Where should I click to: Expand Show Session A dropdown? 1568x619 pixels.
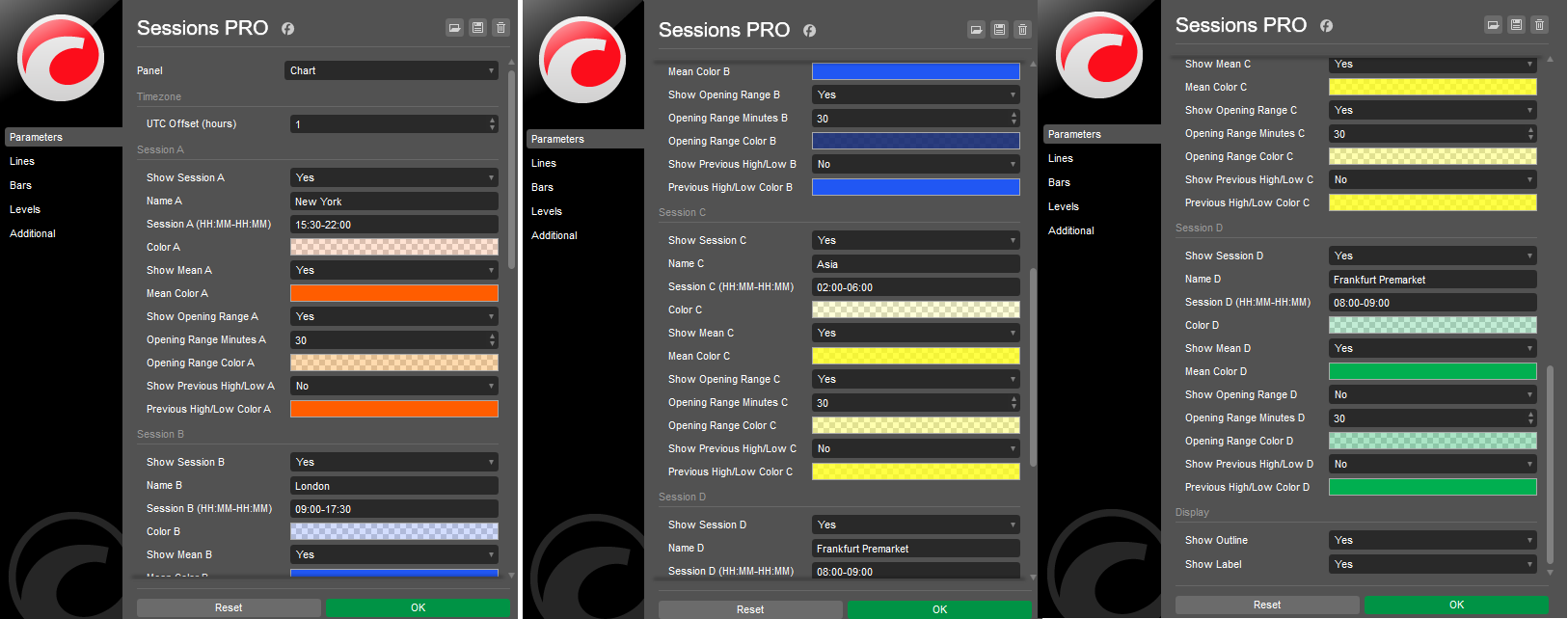394,177
